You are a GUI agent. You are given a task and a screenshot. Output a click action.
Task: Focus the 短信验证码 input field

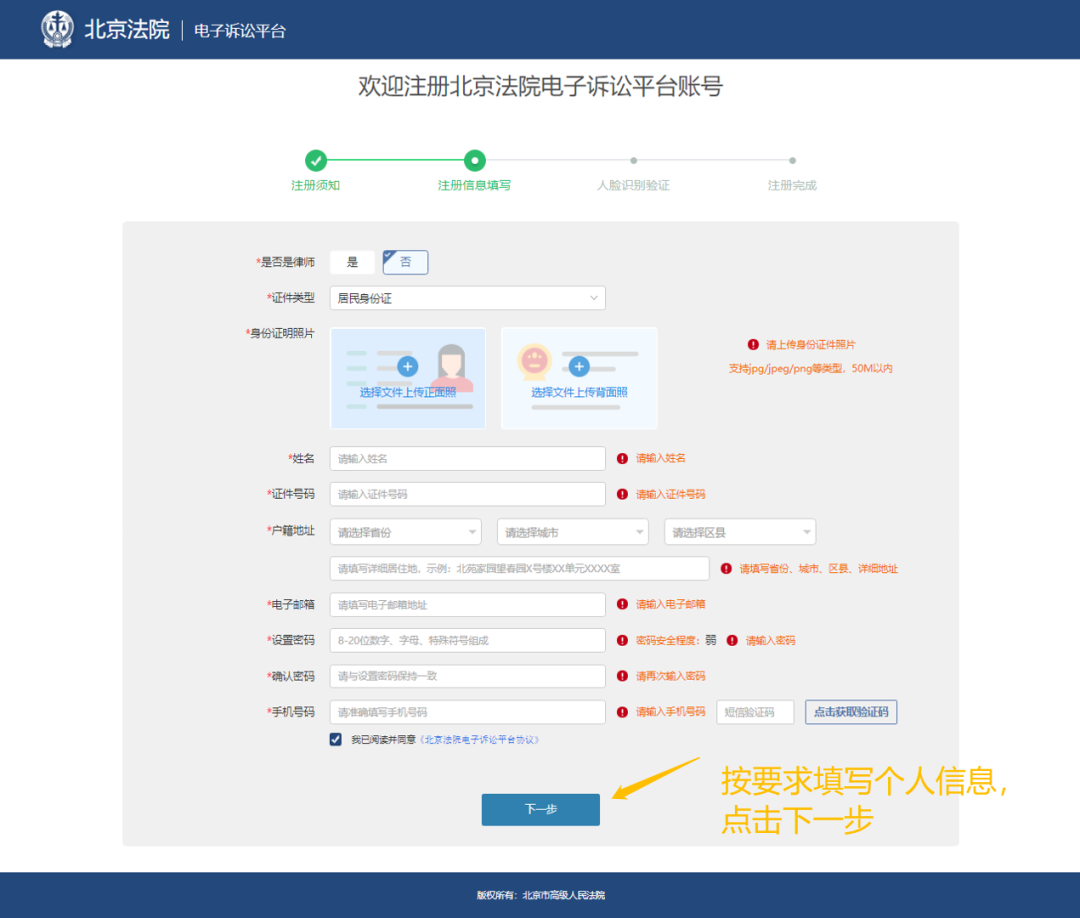755,712
